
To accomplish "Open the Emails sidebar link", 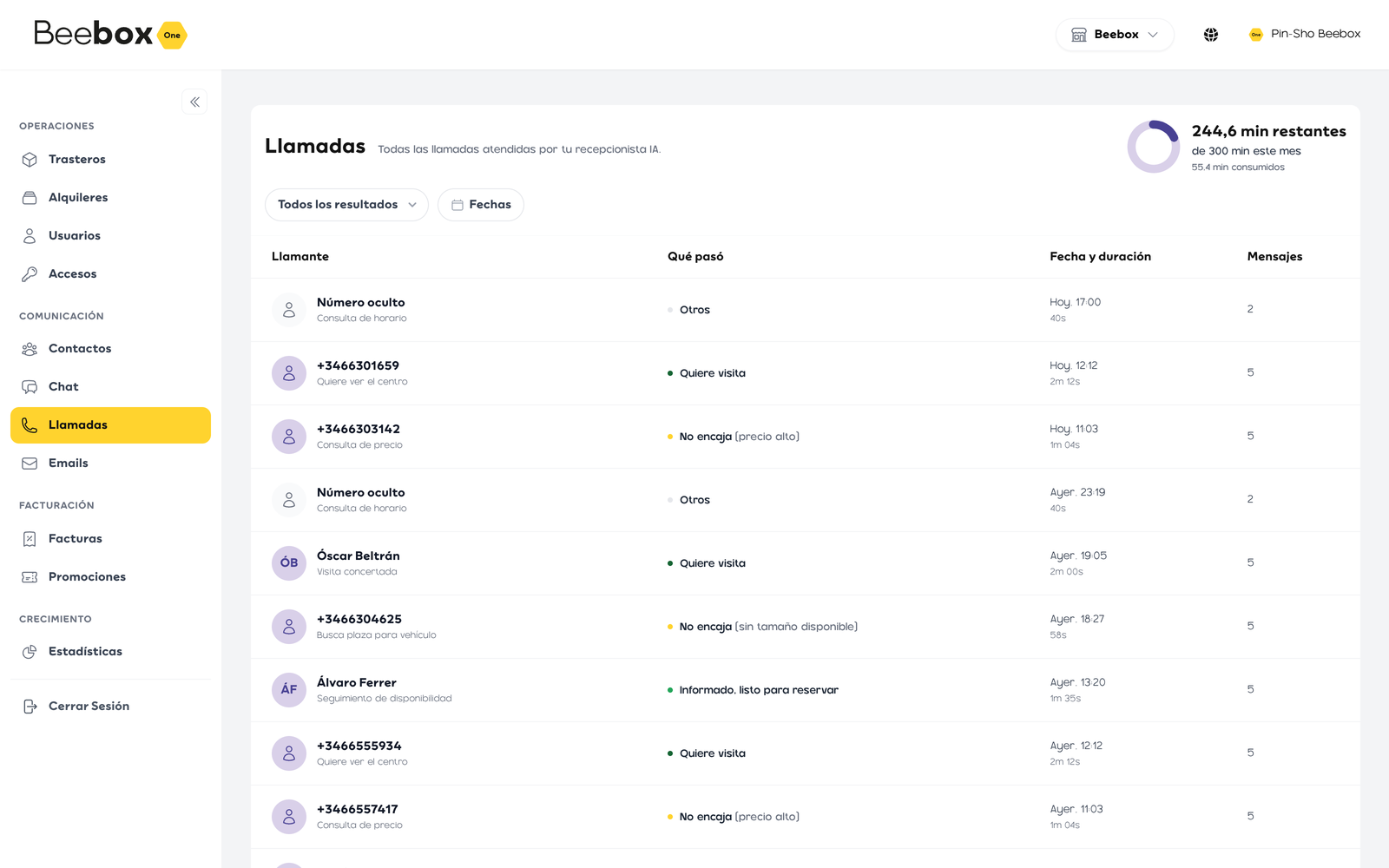I will pyautogui.click(x=110, y=464).
